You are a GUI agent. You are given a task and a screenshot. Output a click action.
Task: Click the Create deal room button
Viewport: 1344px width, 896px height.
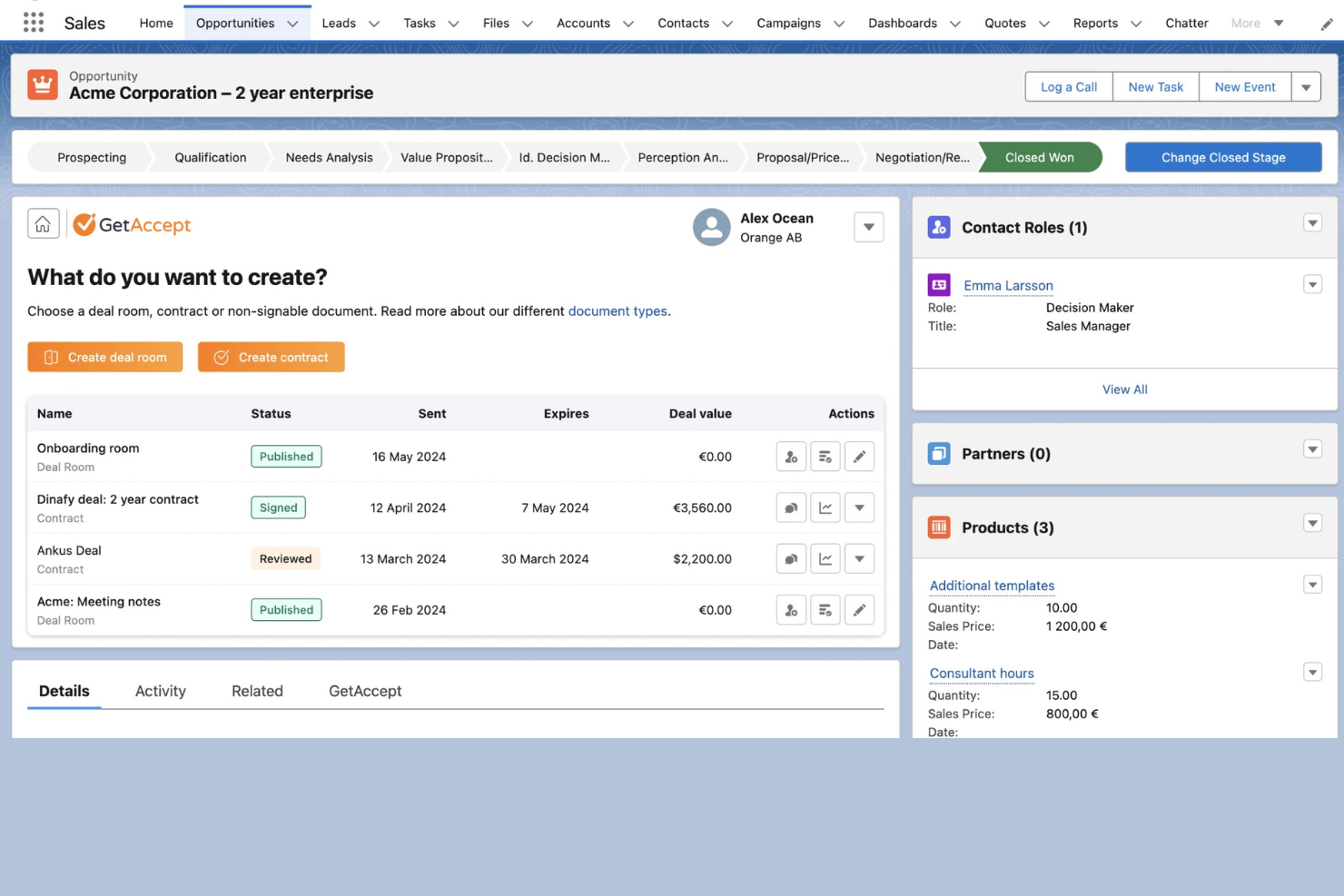tap(104, 357)
